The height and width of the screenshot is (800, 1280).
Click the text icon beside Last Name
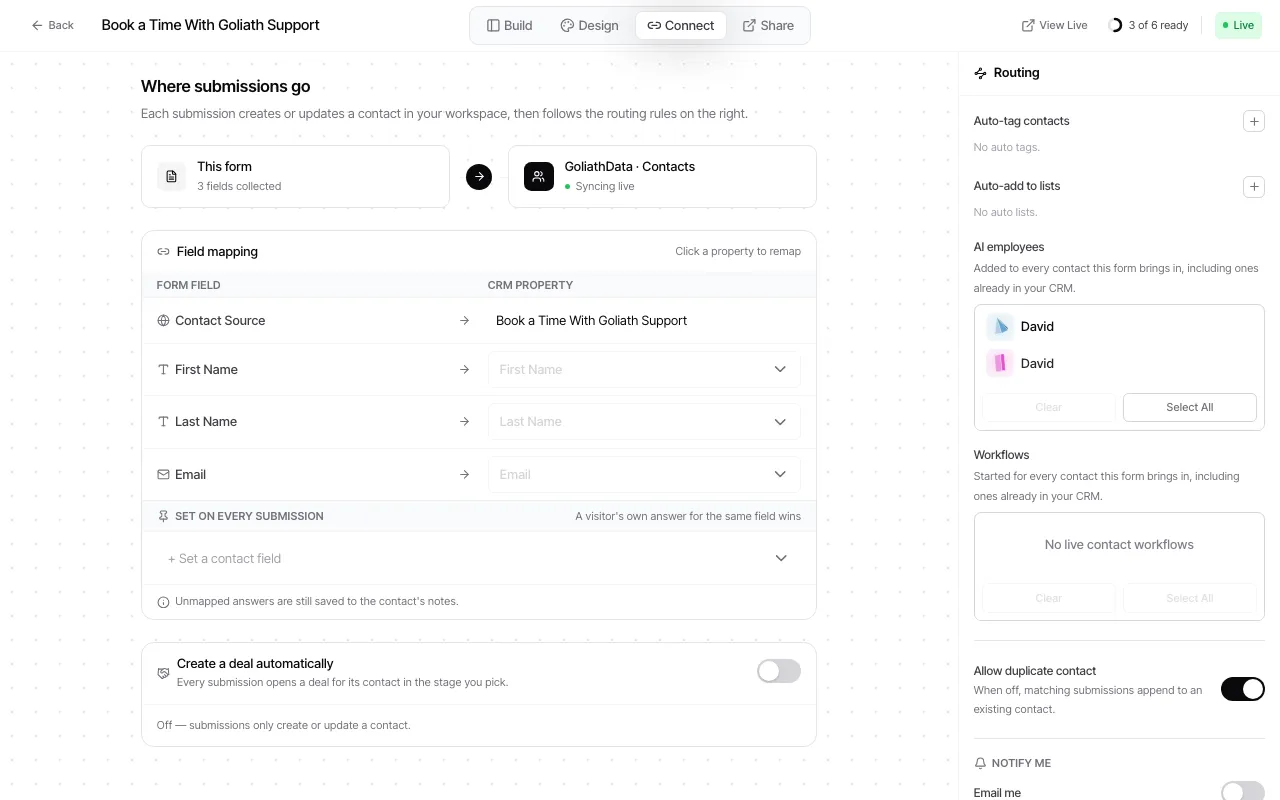[x=163, y=422]
